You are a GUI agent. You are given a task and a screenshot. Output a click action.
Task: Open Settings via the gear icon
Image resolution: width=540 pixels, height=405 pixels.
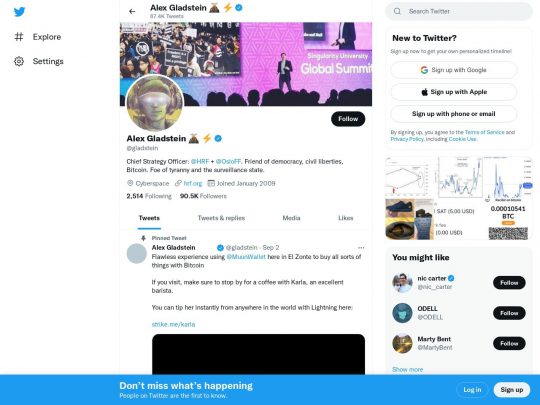19,61
